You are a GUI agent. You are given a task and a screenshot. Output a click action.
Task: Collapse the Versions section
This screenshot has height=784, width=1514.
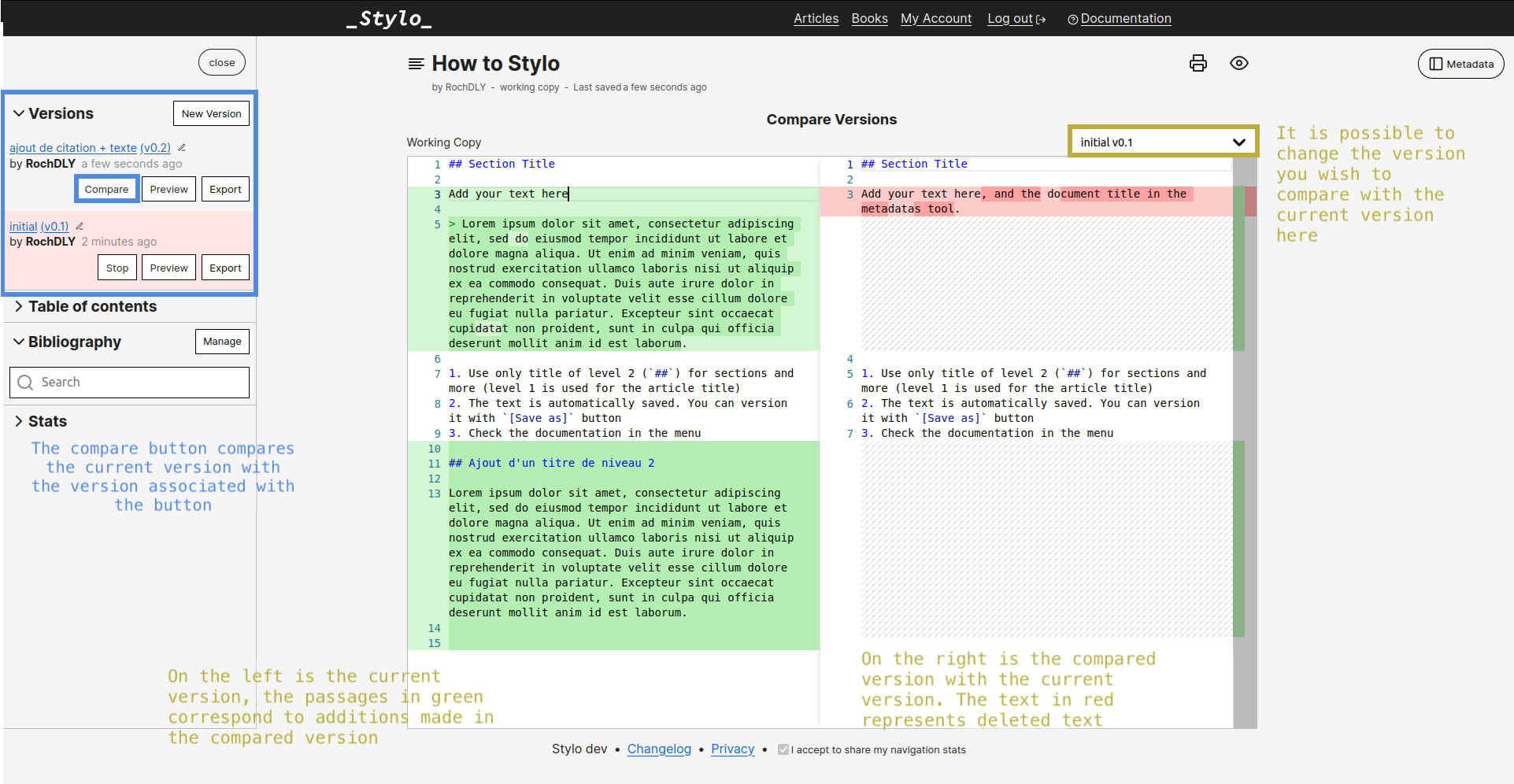pos(19,113)
